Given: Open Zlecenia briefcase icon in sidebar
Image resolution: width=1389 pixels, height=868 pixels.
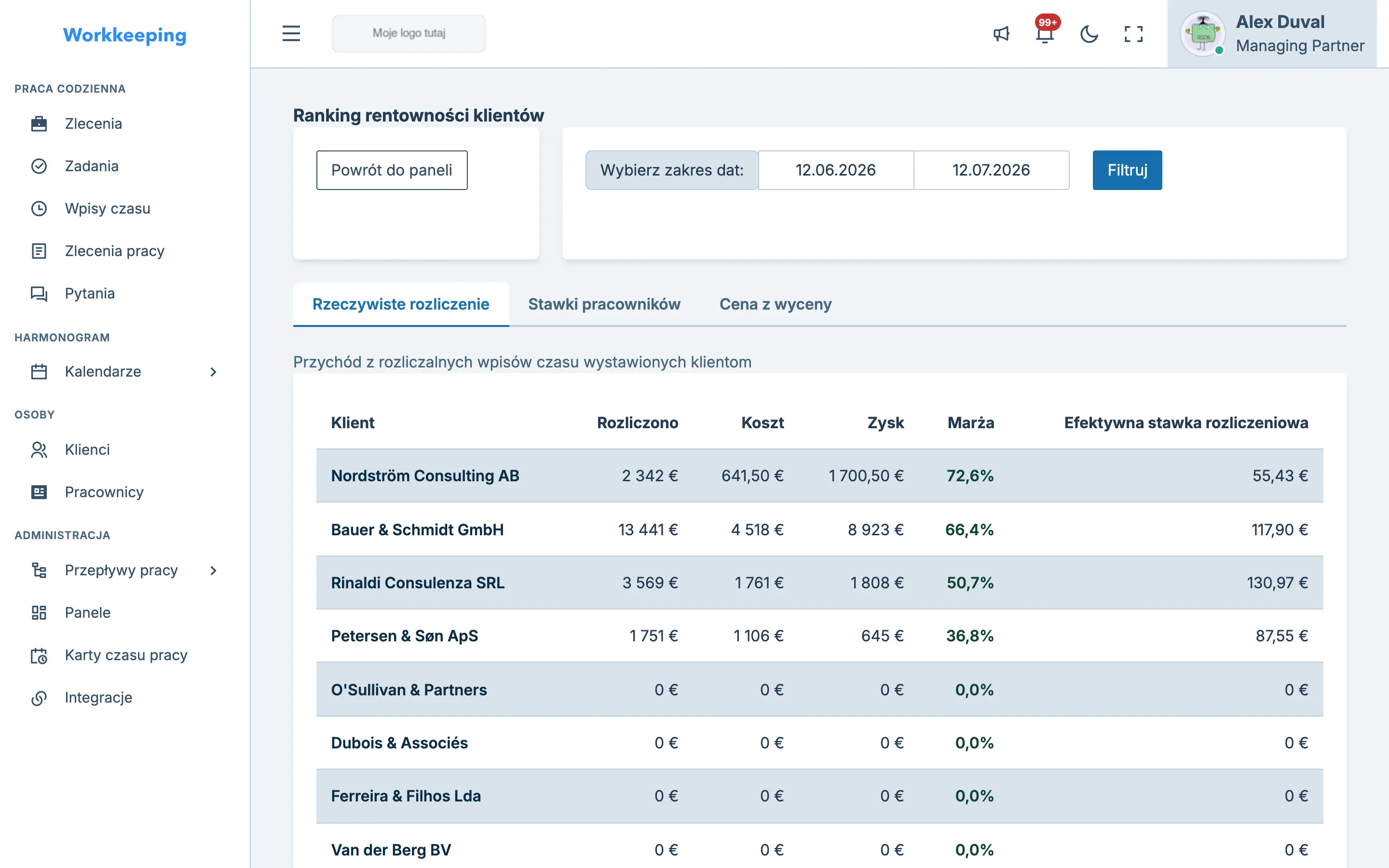Looking at the screenshot, I should pyautogui.click(x=39, y=123).
